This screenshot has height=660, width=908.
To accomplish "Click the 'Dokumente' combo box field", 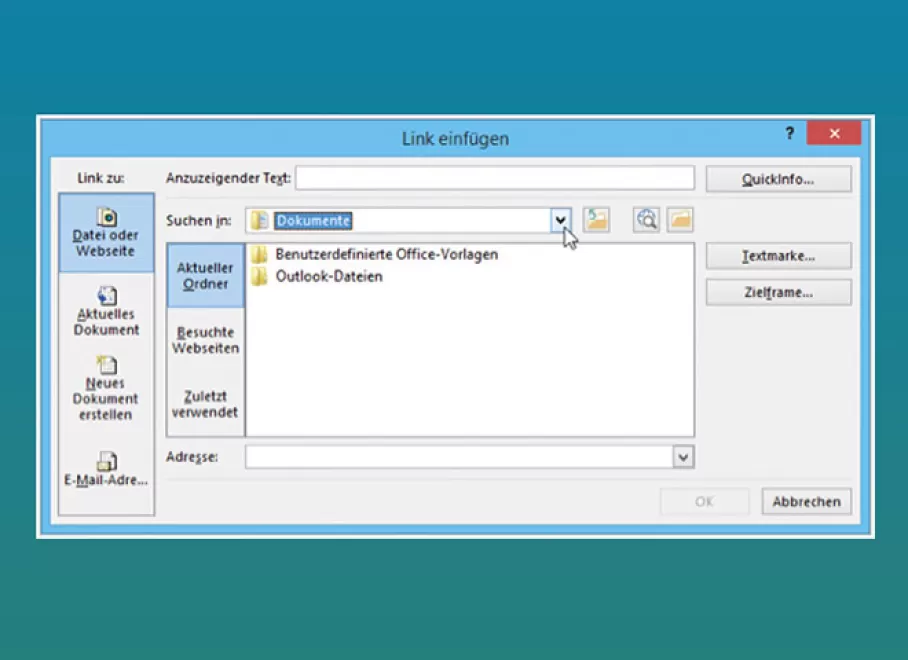I will pos(400,220).
